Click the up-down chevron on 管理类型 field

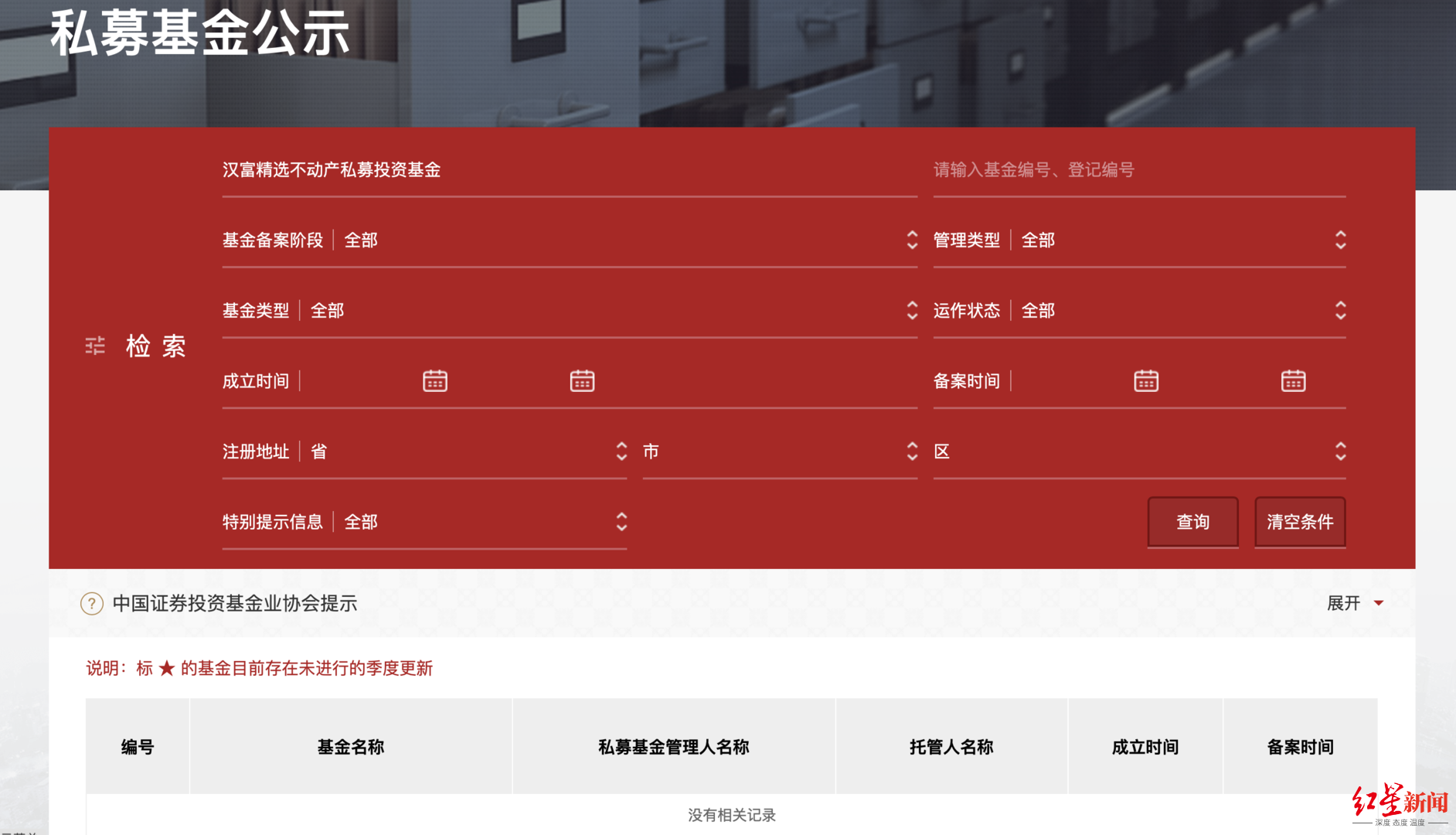[1341, 240]
